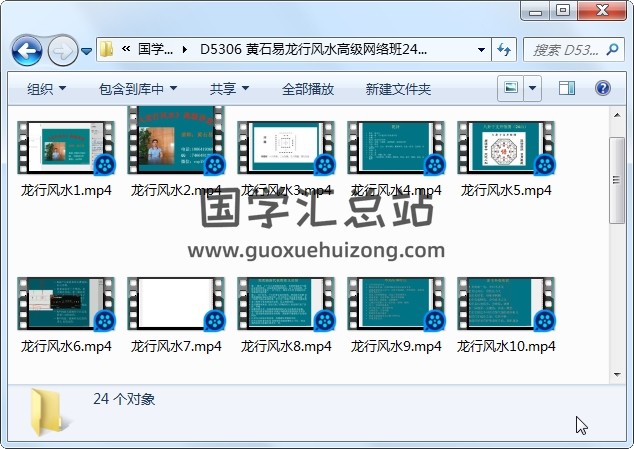Go back with the Back arrow button
Viewport: 634px width, 449px height.
pos(27,51)
